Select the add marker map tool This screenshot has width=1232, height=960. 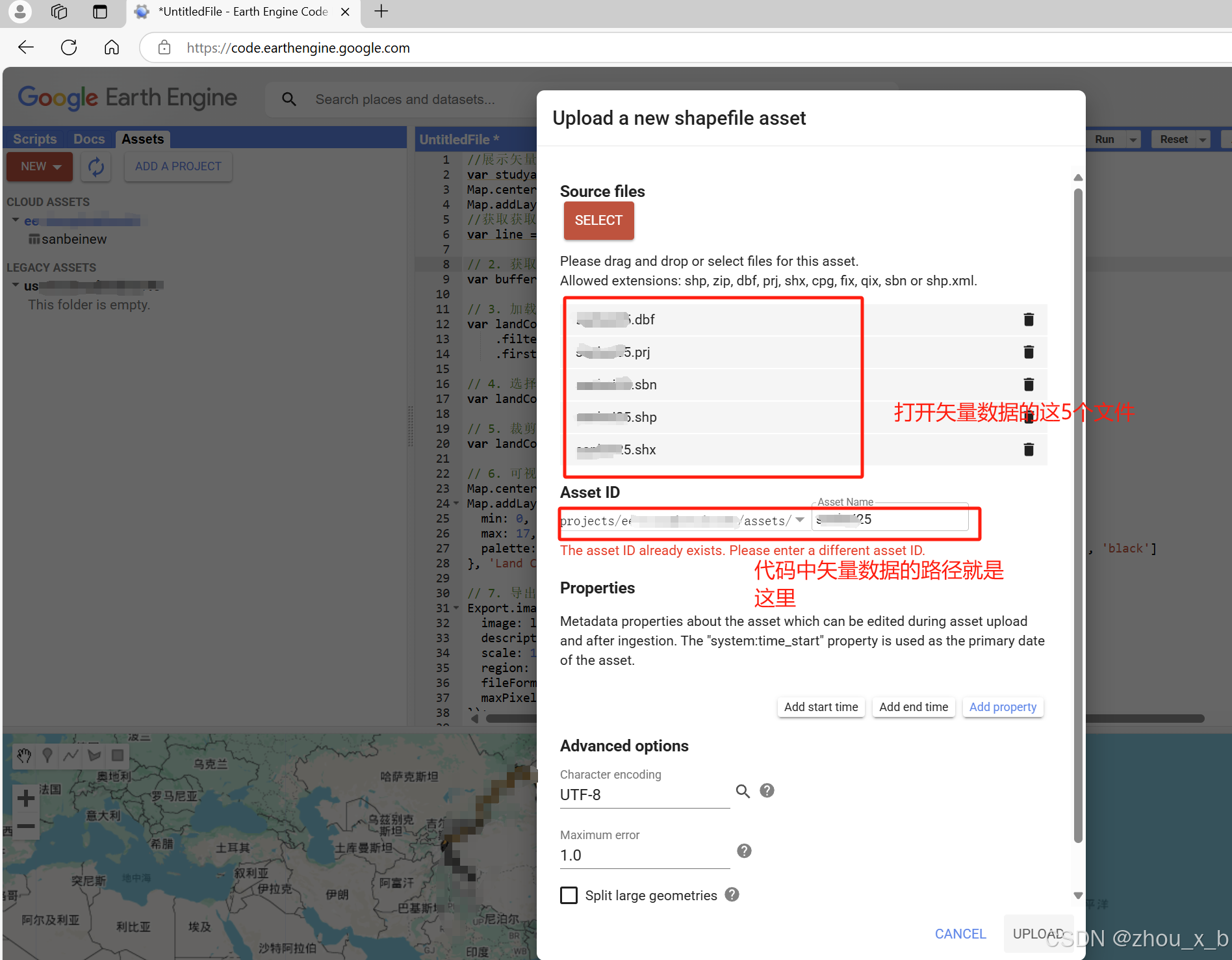click(x=47, y=755)
